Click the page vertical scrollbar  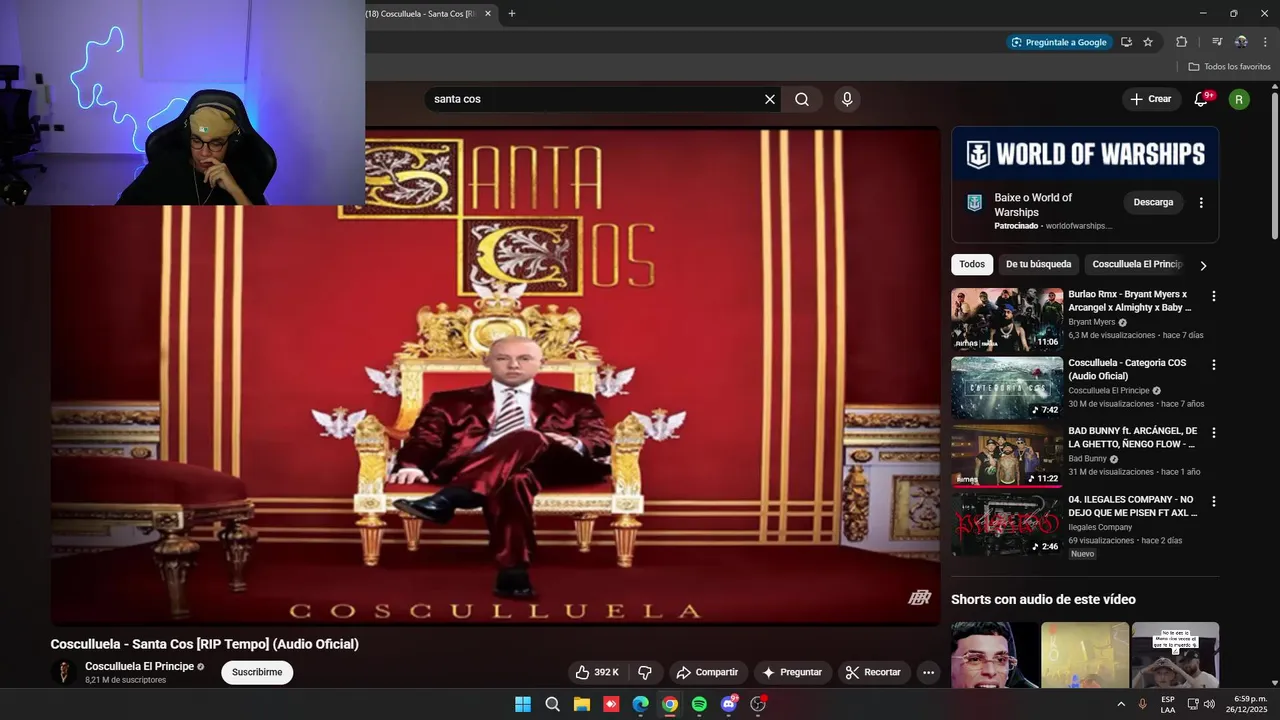pos(1275,165)
